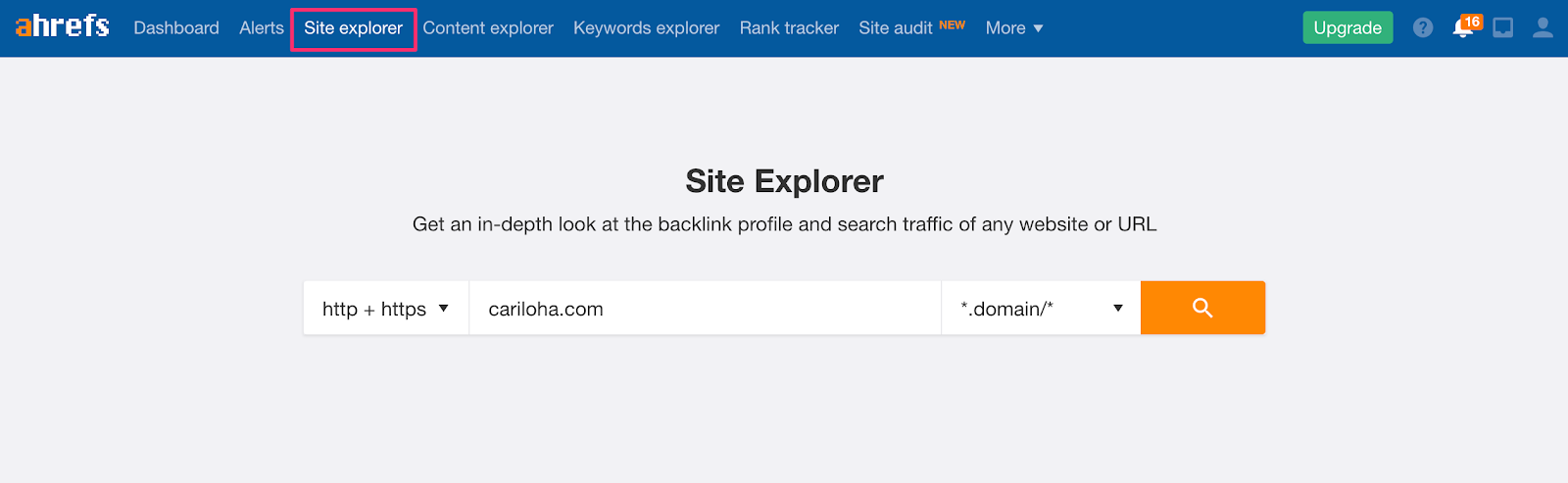The height and width of the screenshot is (483, 1568).
Task: Click the cariloha.com URL input field
Action: [706, 308]
